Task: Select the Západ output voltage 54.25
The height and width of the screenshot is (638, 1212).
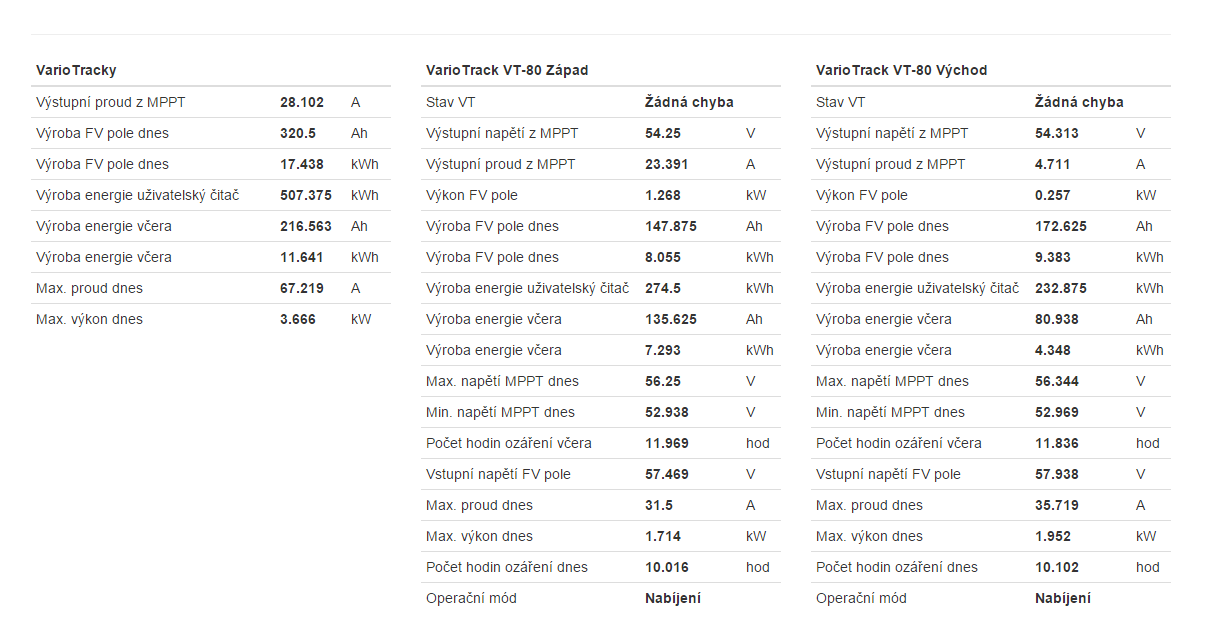Action: coord(663,133)
